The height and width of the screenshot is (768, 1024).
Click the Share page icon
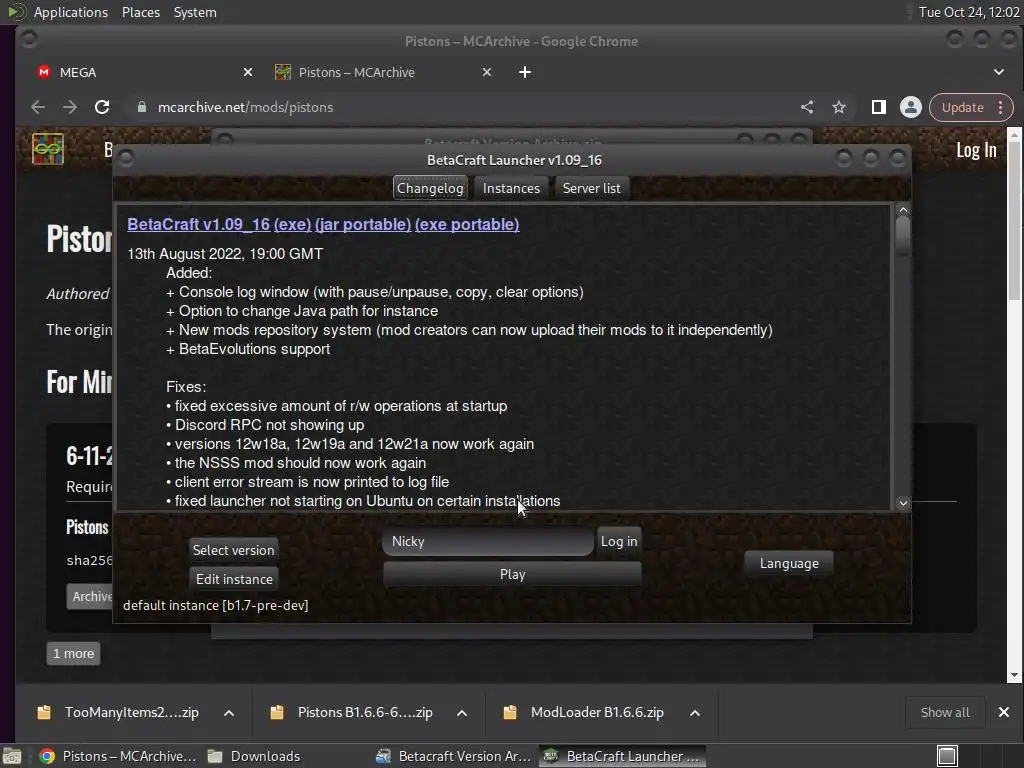tap(807, 107)
